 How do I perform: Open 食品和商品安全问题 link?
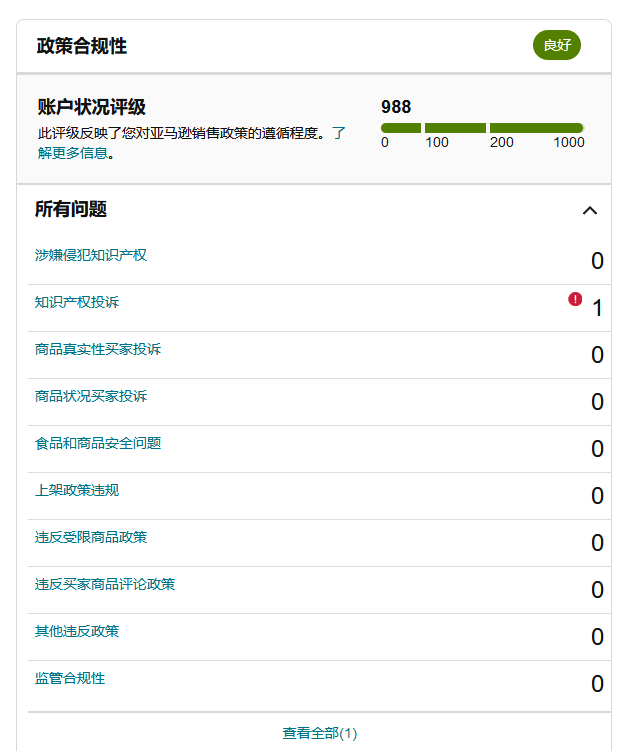click(x=98, y=443)
